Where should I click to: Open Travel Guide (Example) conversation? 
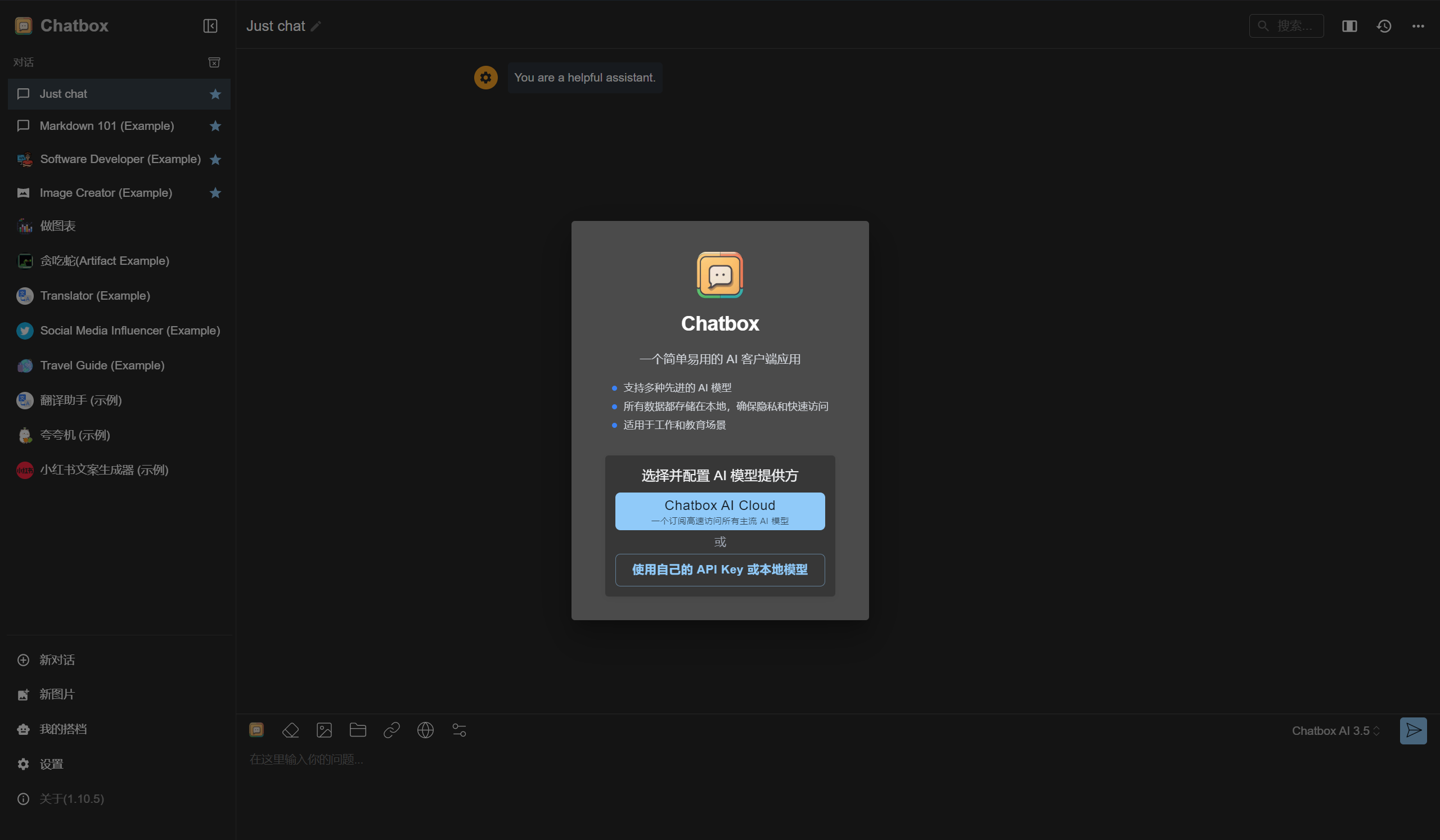pos(119,365)
